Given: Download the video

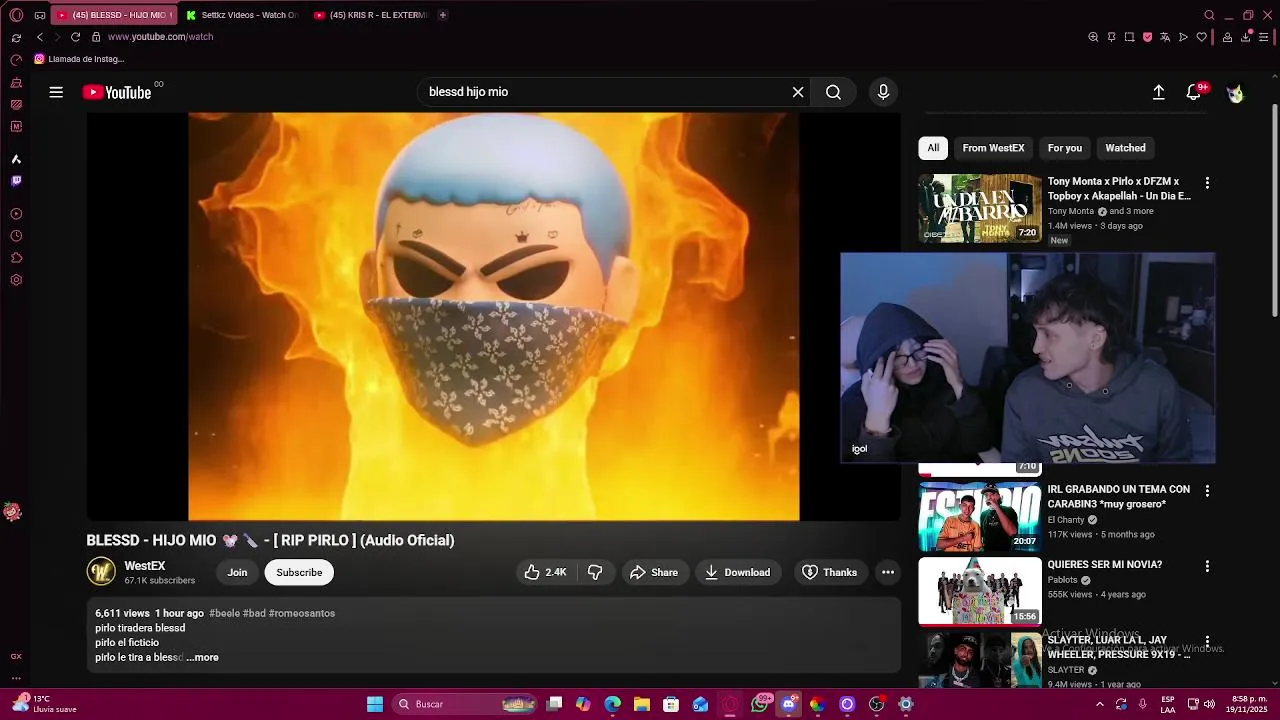Looking at the screenshot, I should (x=738, y=572).
